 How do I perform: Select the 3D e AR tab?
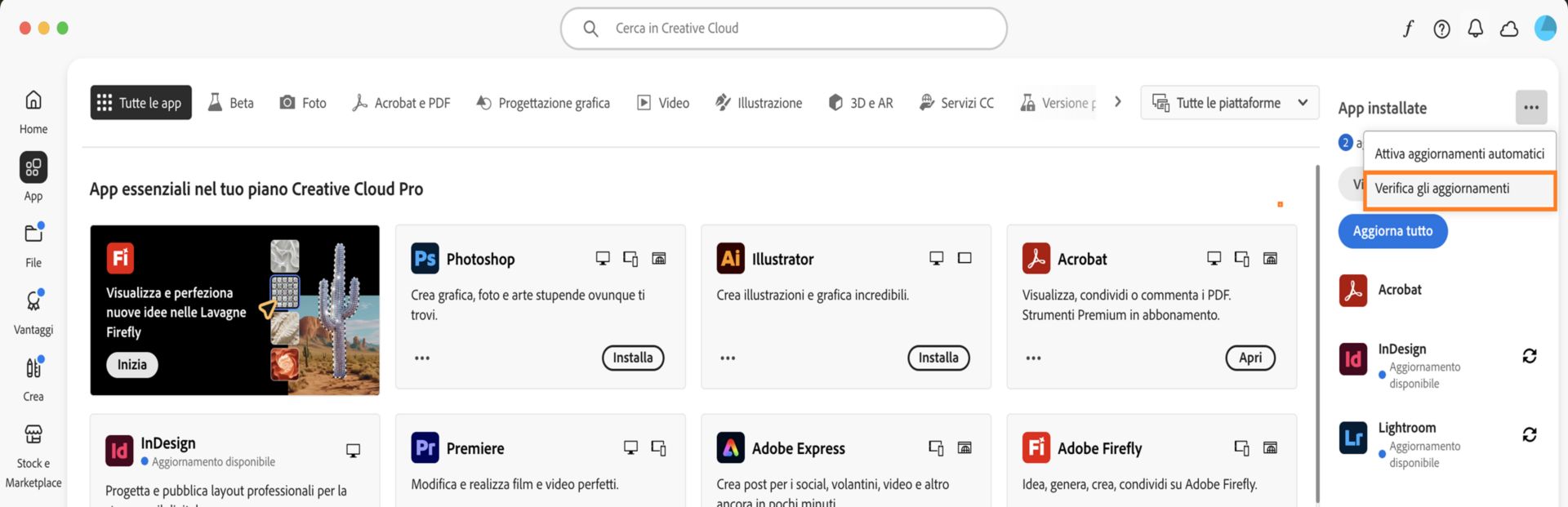click(x=861, y=103)
